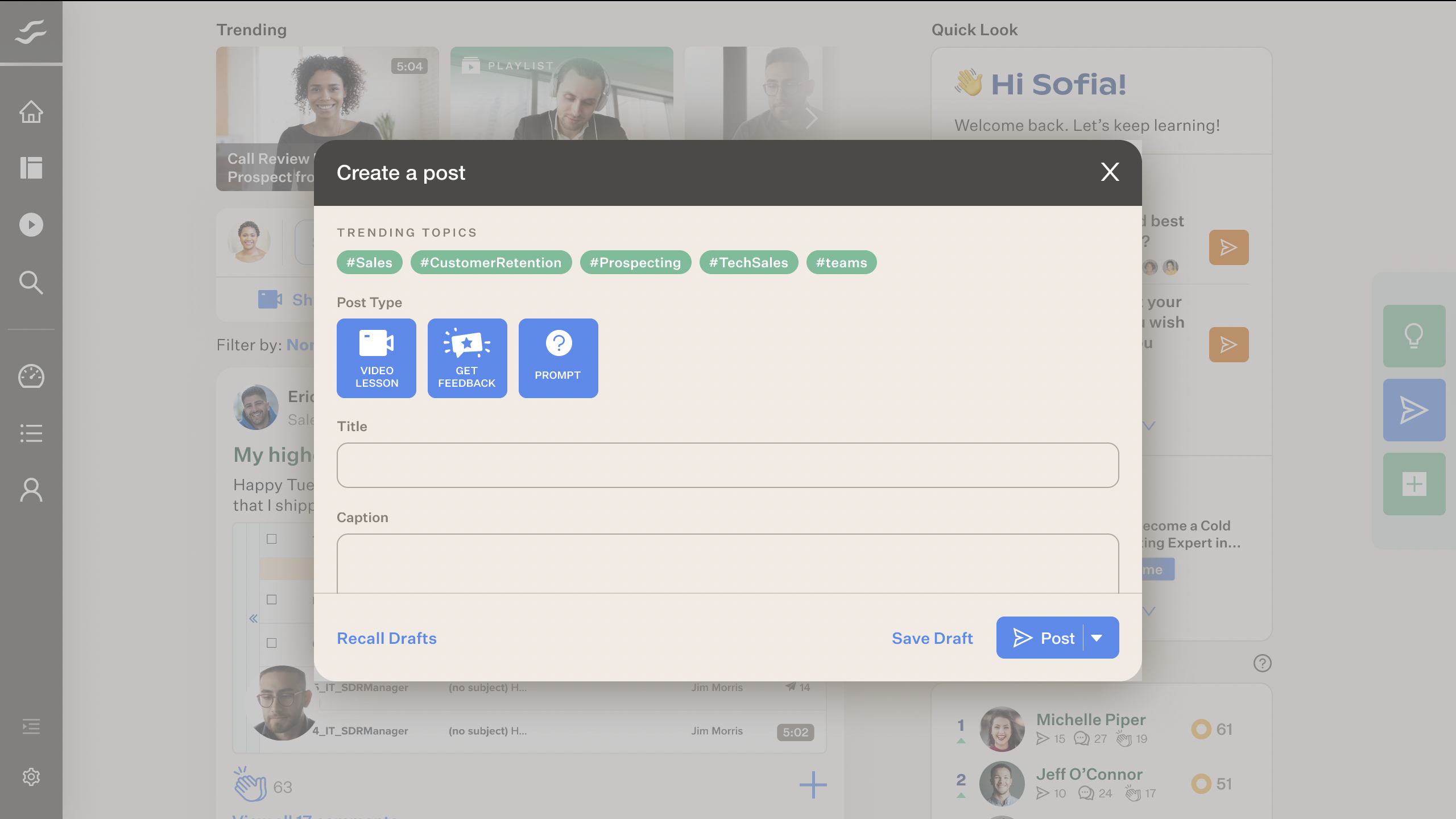Choose the Get Feedback post type
The width and height of the screenshot is (1456, 819).
[x=466, y=358]
